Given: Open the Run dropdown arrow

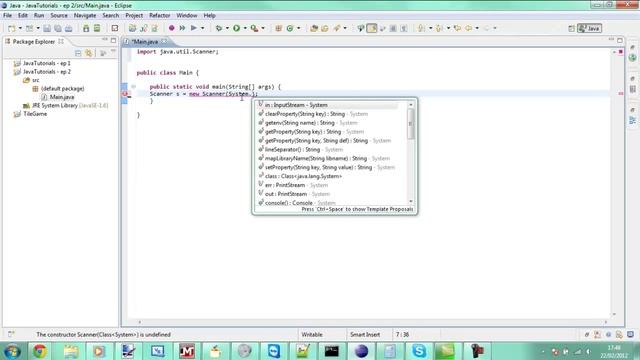Looking at the screenshot, I should pyautogui.click(x=245, y=28).
